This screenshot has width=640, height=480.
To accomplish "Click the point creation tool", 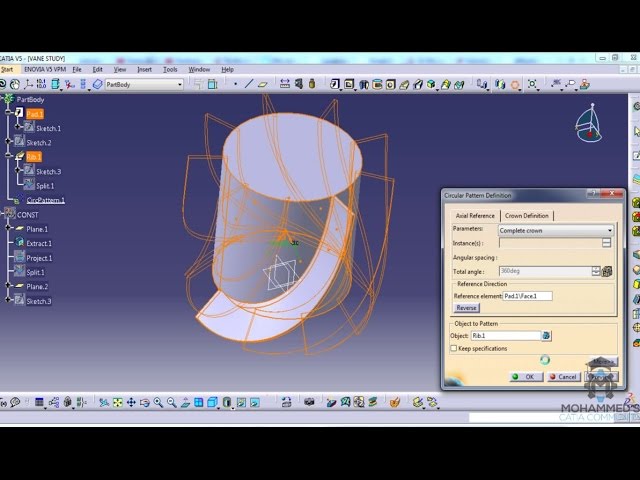I will pyautogui.click(x=236, y=84).
